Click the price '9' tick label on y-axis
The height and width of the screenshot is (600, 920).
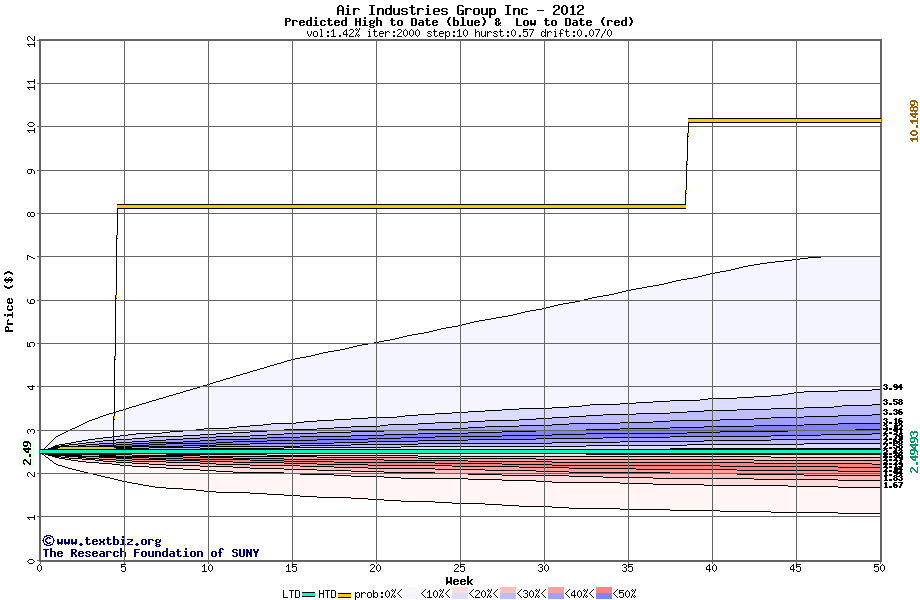point(31,171)
